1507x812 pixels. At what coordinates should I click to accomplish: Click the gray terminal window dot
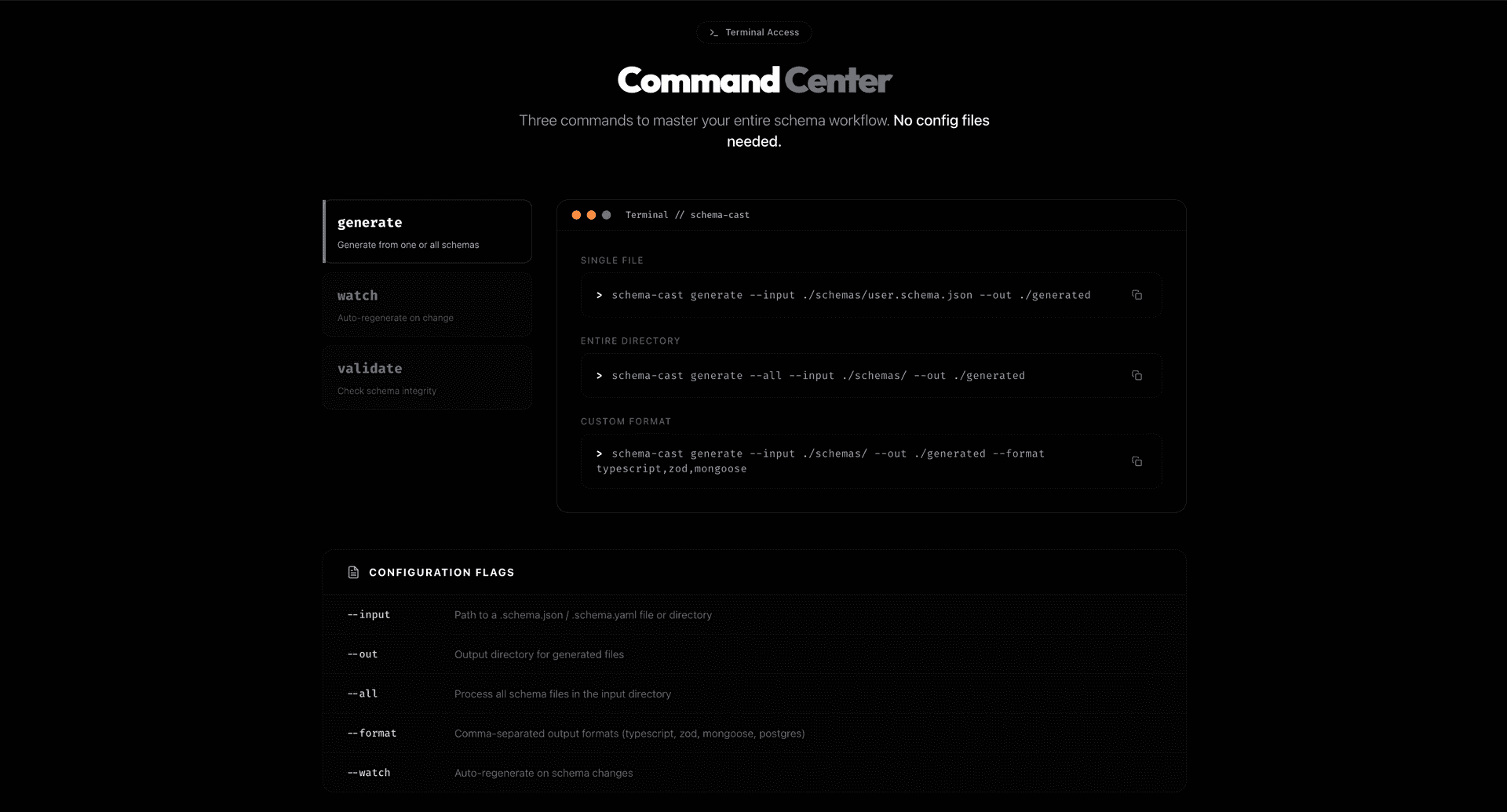point(606,215)
